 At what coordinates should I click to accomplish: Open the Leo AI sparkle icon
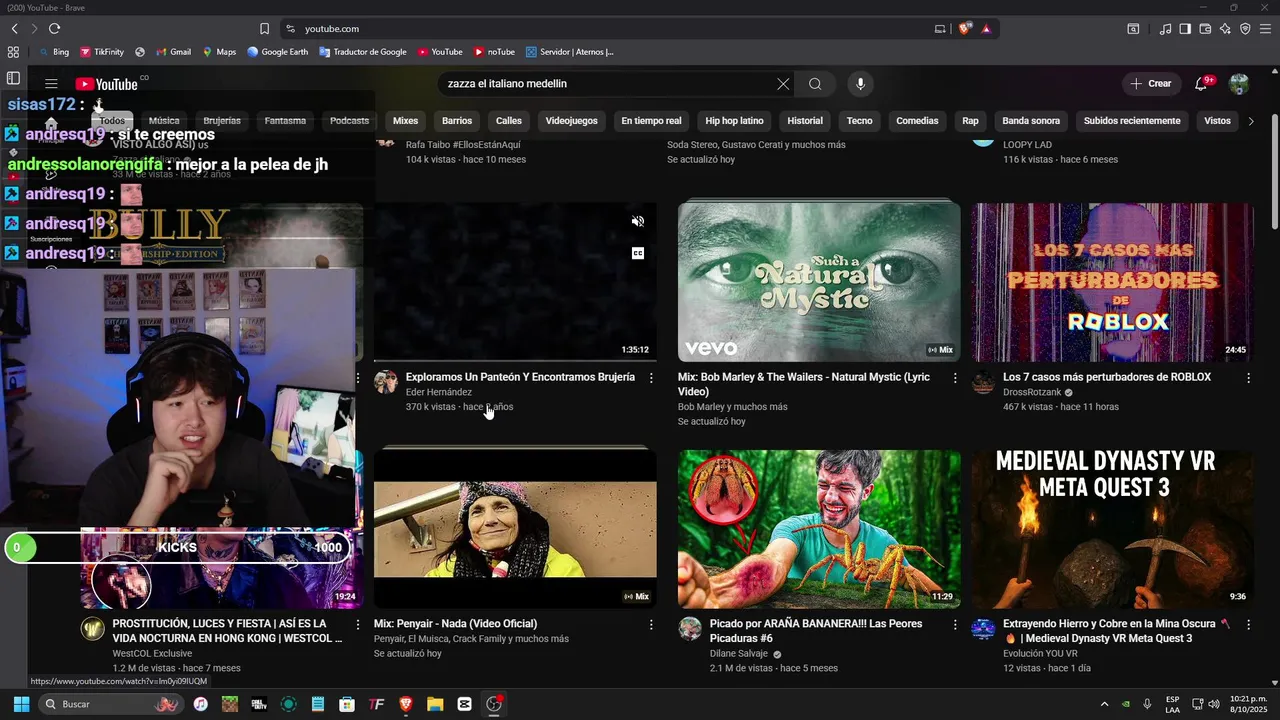click(x=1225, y=29)
